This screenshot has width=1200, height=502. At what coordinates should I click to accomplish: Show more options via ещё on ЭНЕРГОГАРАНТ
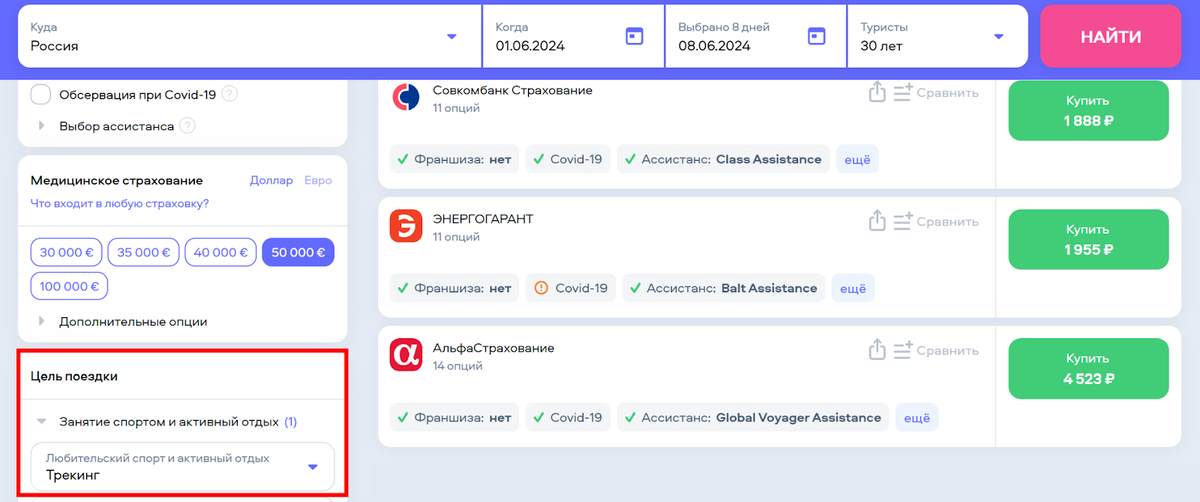click(x=852, y=288)
